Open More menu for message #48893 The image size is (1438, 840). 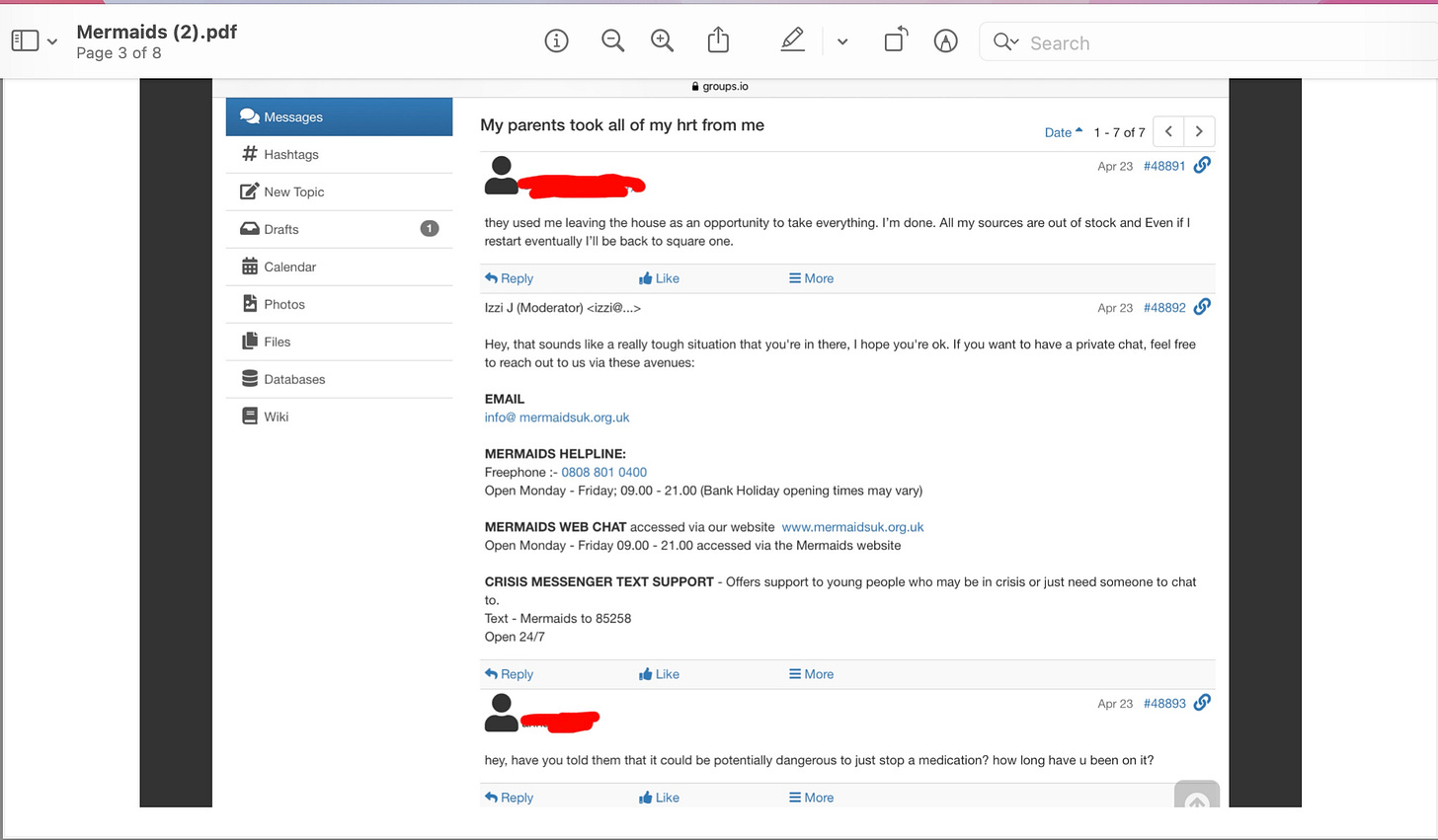pyautogui.click(x=811, y=798)
